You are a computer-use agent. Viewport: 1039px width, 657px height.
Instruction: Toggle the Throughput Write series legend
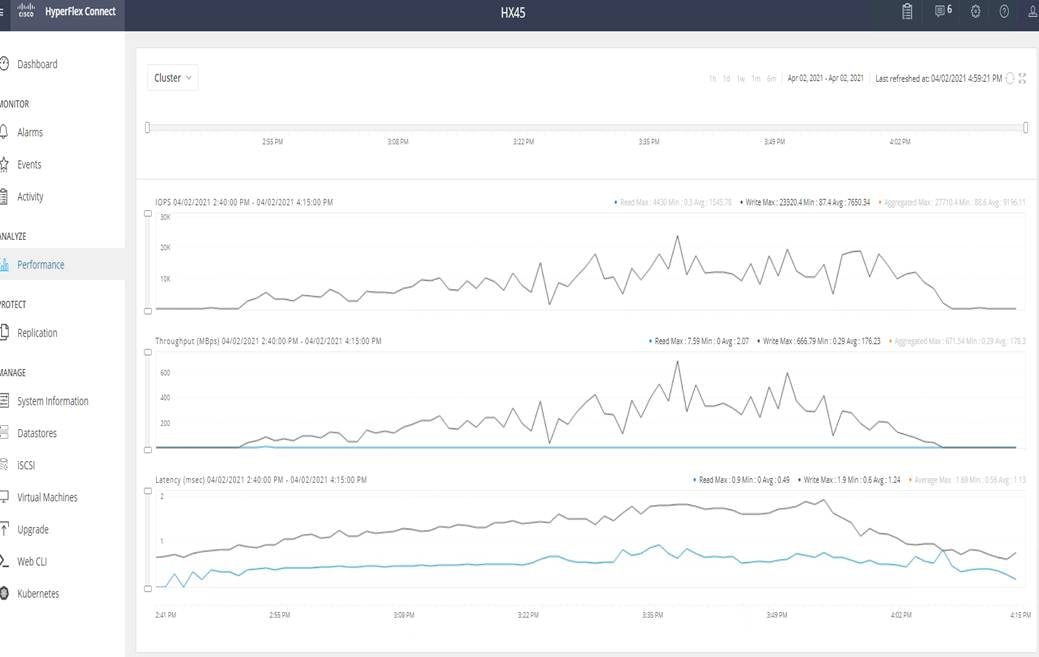pyautogui.click(x=819, y=341)
